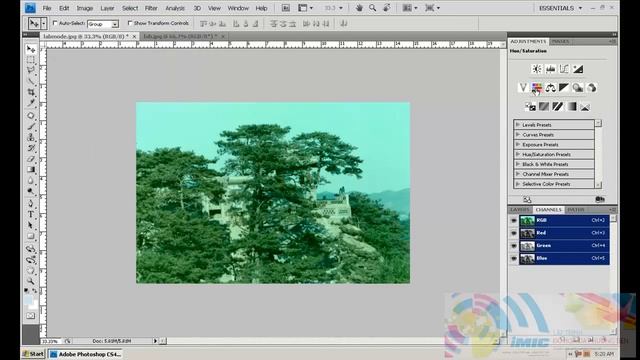Add a Curves adjustment
The height and width of the screenshot is (360, 640).
[x=564, y=69]
